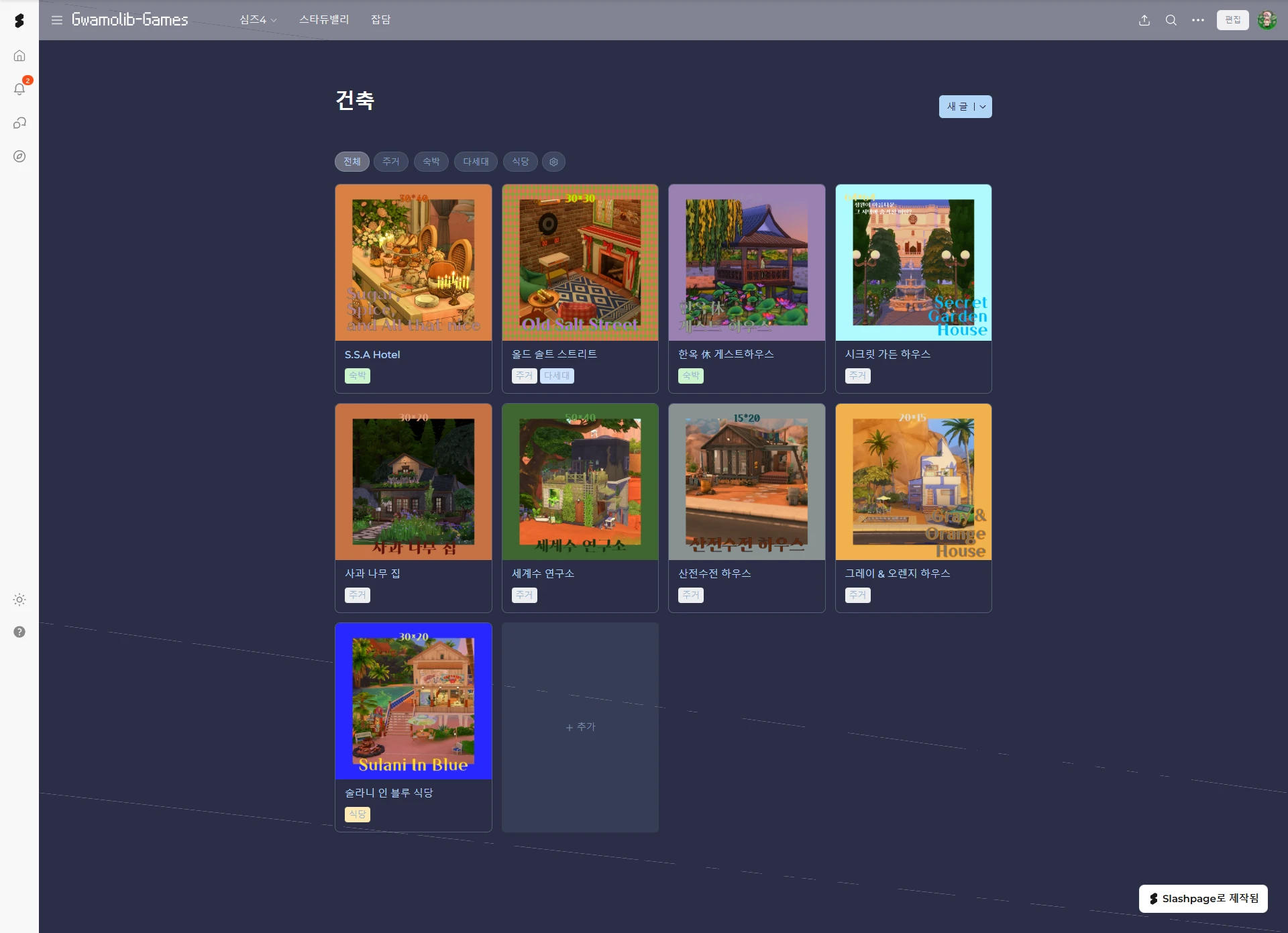Screen dimensions: 1288x933
Task: Toggle light theme with the sun icon
Action: pos(19,600)
